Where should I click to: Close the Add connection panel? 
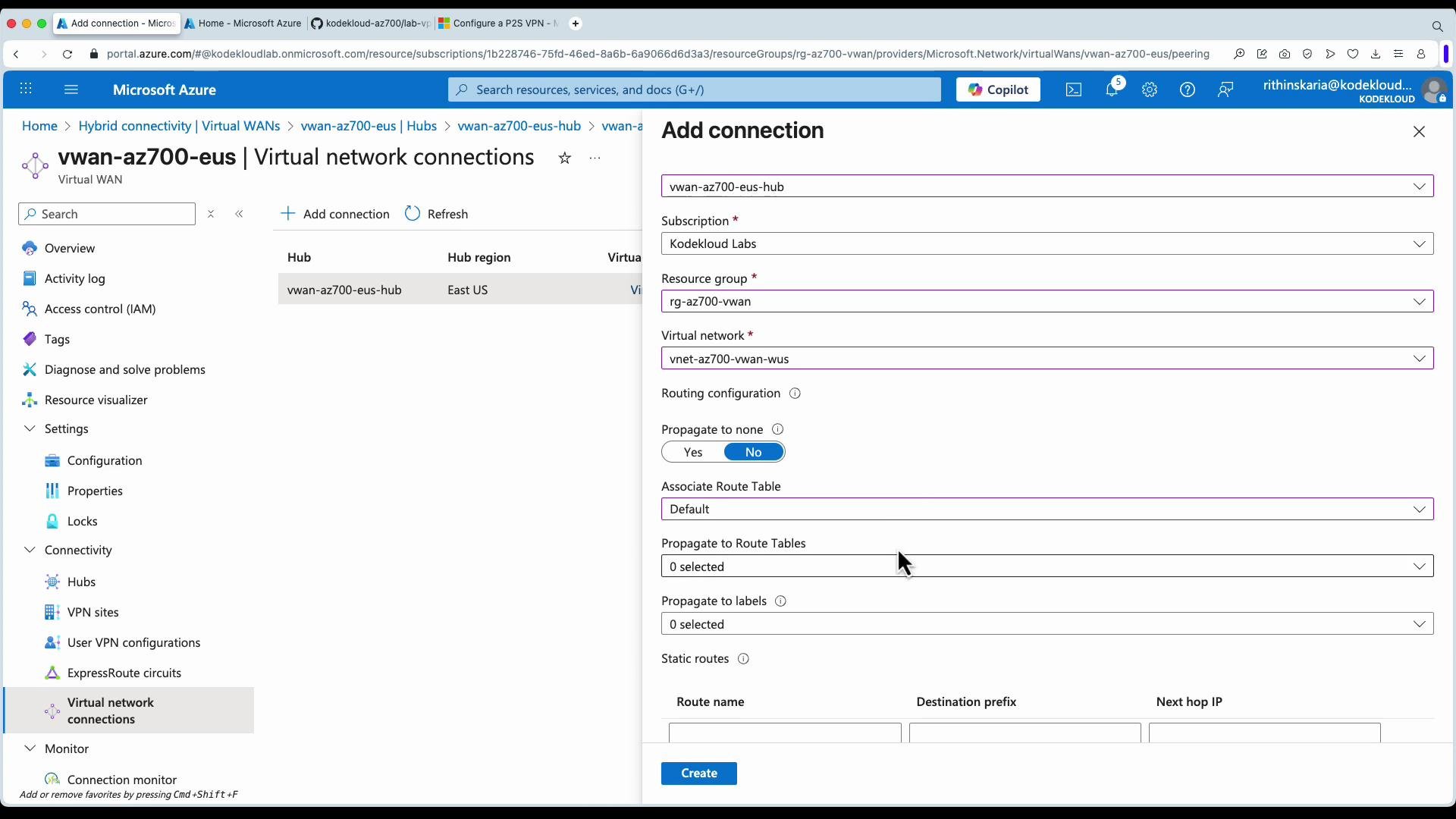[1420, 132]
